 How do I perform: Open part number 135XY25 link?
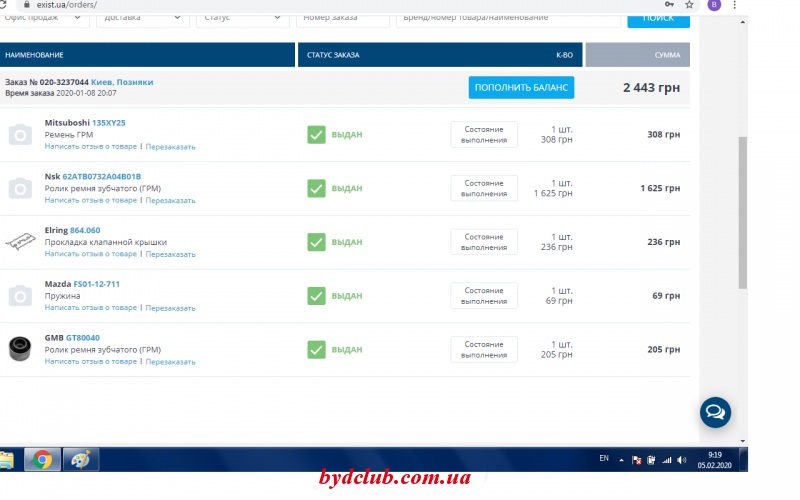pos(109,122)
